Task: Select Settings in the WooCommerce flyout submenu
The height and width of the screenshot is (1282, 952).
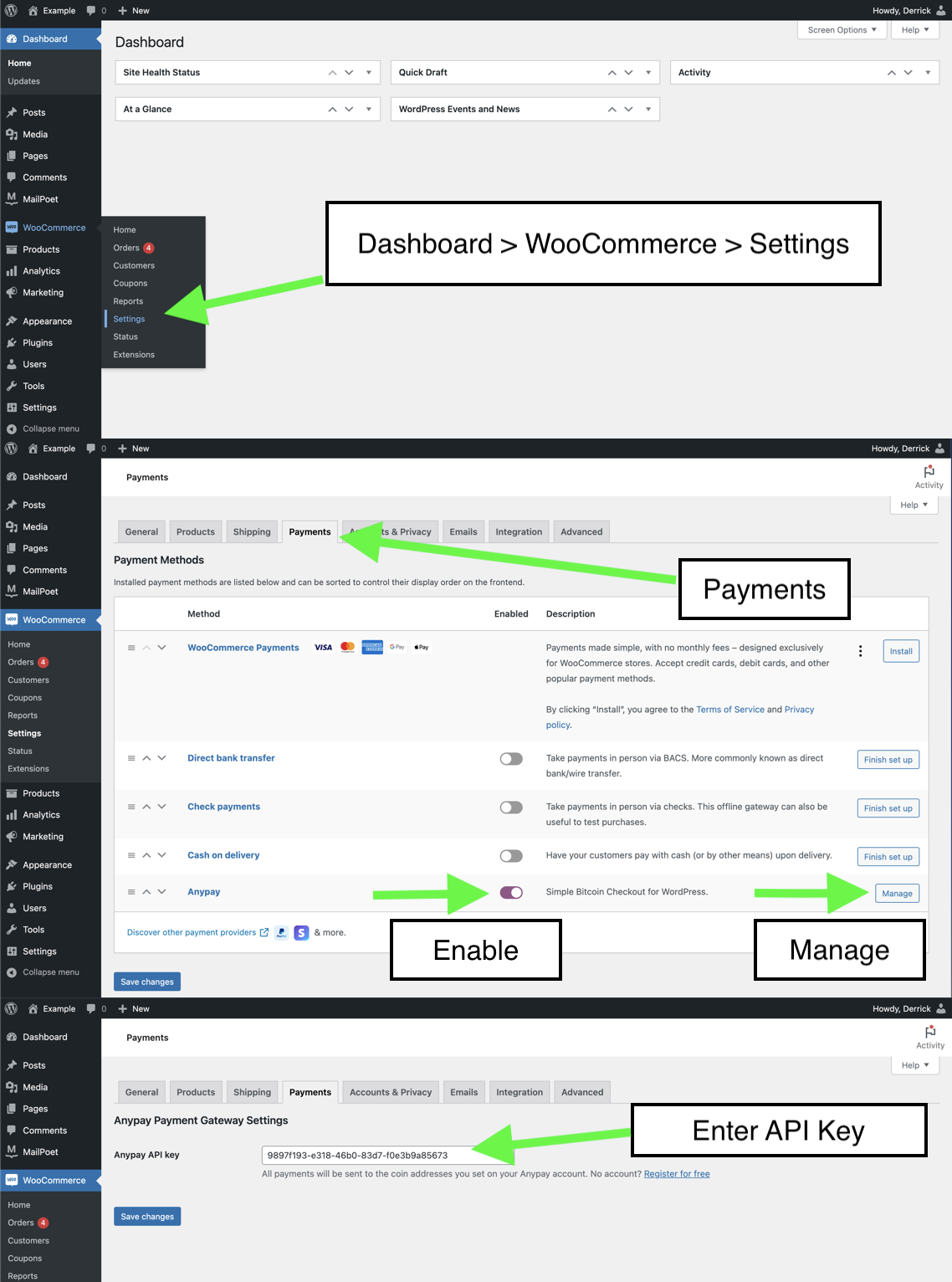Action: (x=129, y=319)
